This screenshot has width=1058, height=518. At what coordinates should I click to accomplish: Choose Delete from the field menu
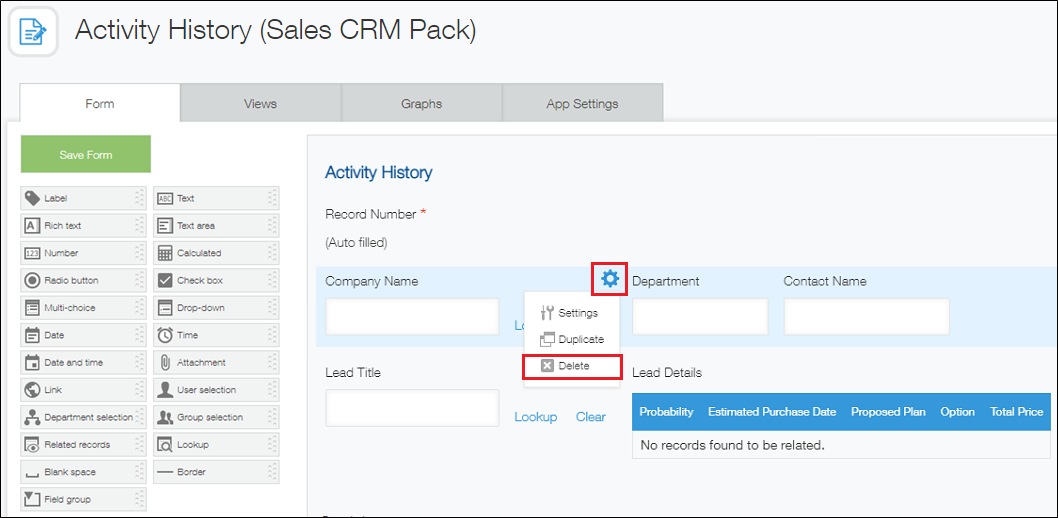[572, 366]
